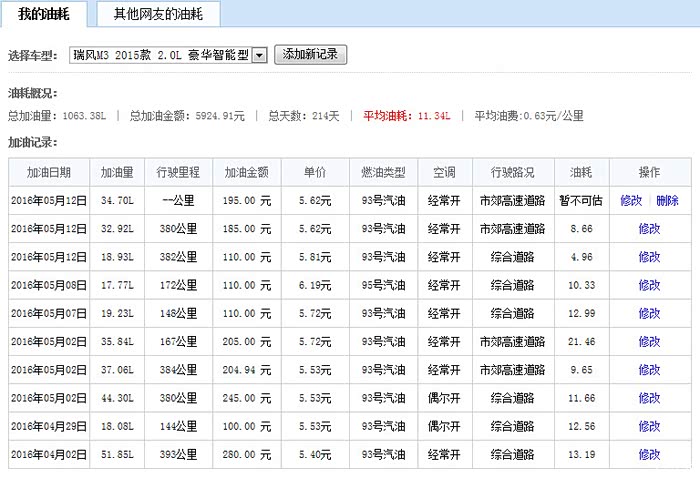
Task: Open the 其他网友的油耗 tab
Action: point(159,14)
